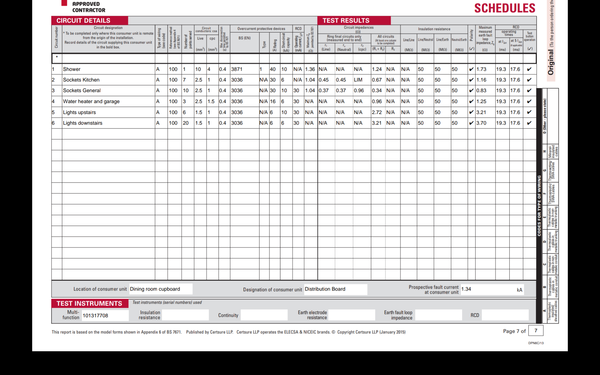Click the Sockets Kitchen R1+R2 value '0.67'
This screenshot has width=600, height=375.
point(377,80)
